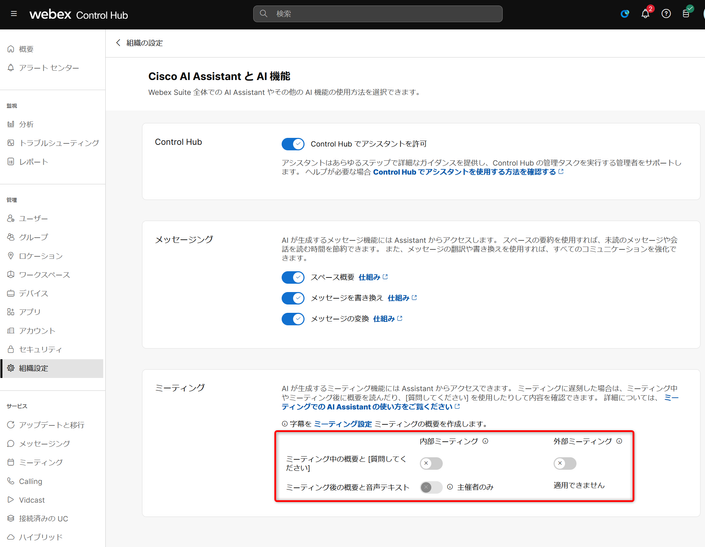Click the セキュリティ lock icon

[x=11, y=349]
